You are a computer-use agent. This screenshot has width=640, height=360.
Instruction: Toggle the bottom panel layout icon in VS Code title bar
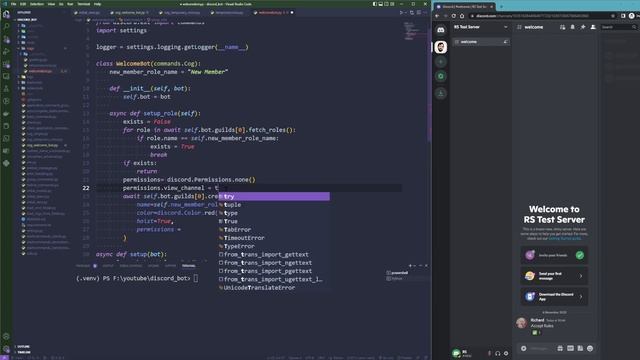pos(380,4)
